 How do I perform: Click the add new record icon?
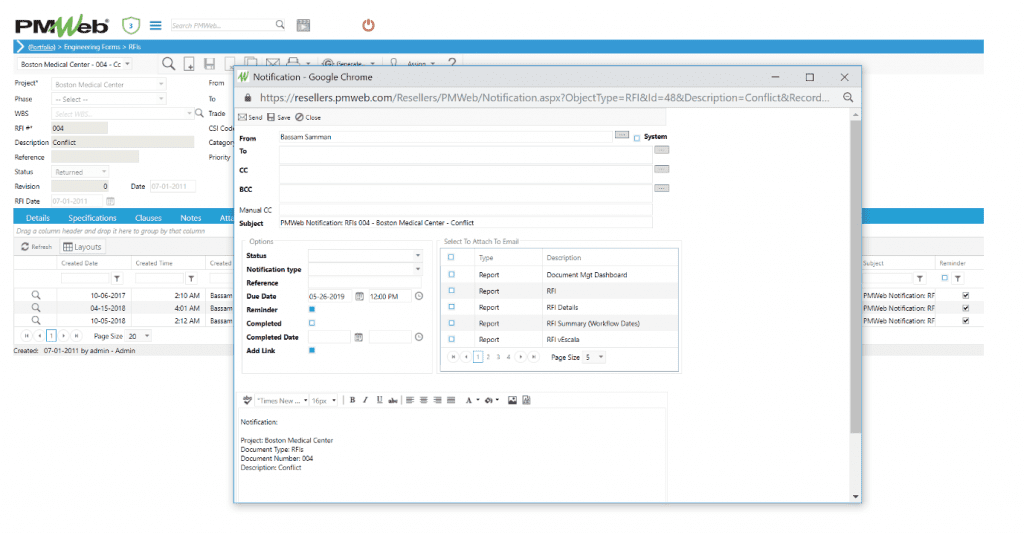[189, 63]
